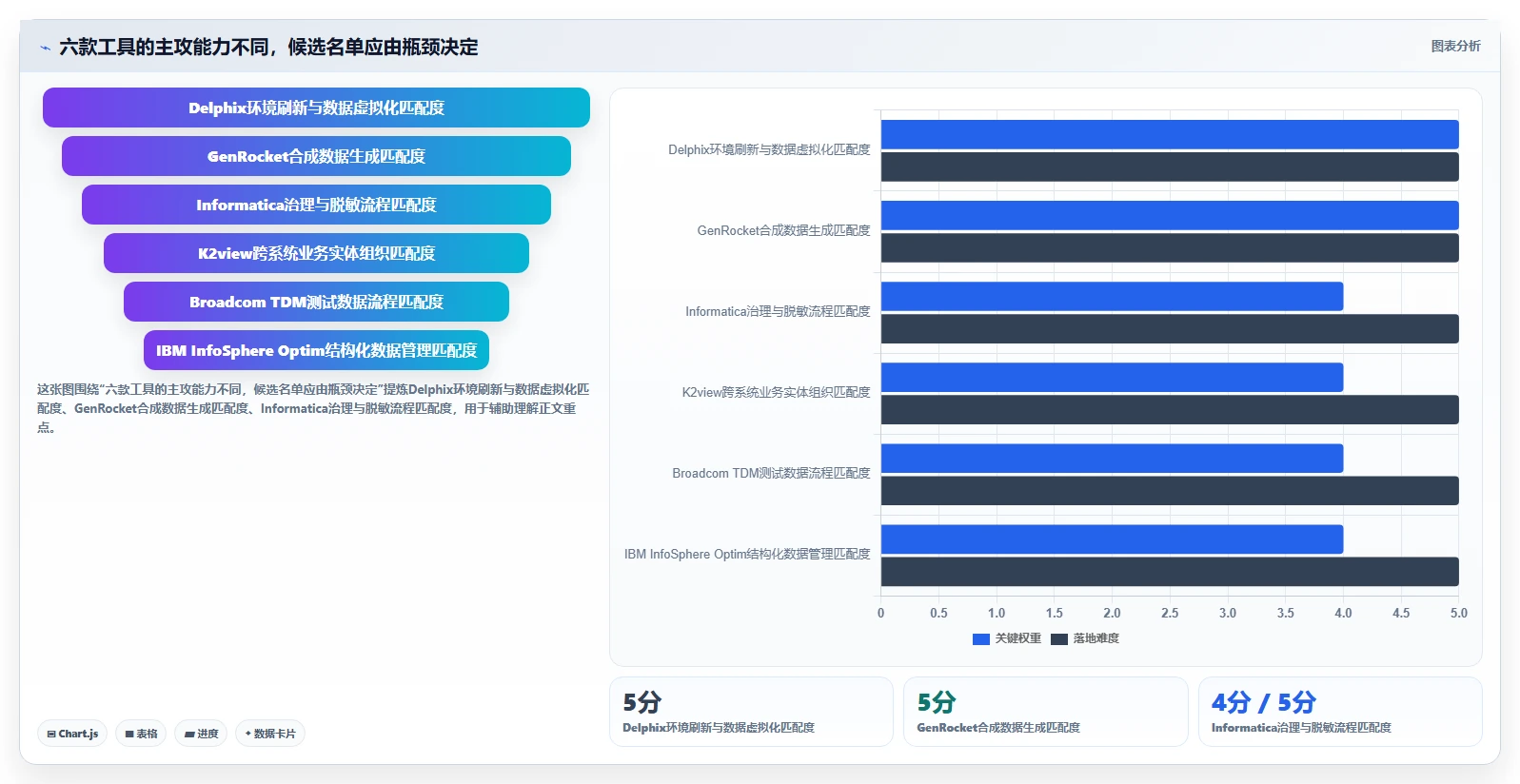Viewport: 1520px width, 784px height.
Task: Click the 图表分析 label in header
Action: tap(1455, 46)
